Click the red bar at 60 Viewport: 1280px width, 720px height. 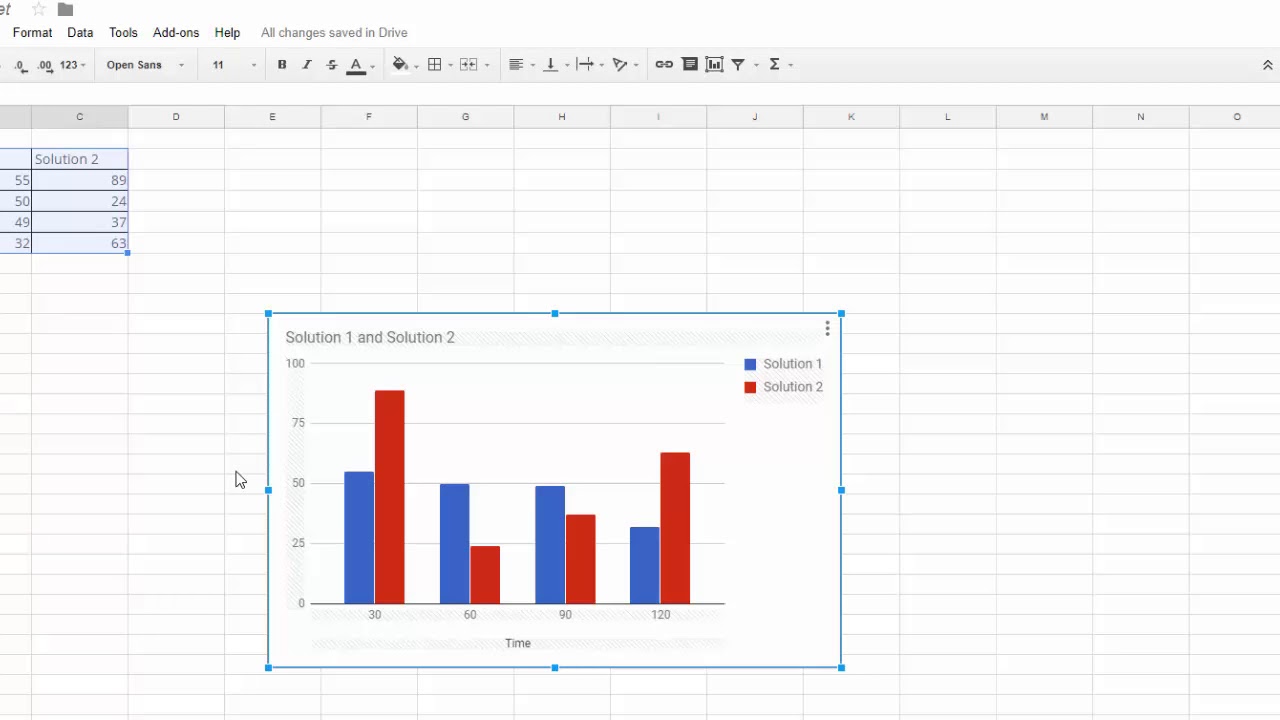[x=485, y=575]
